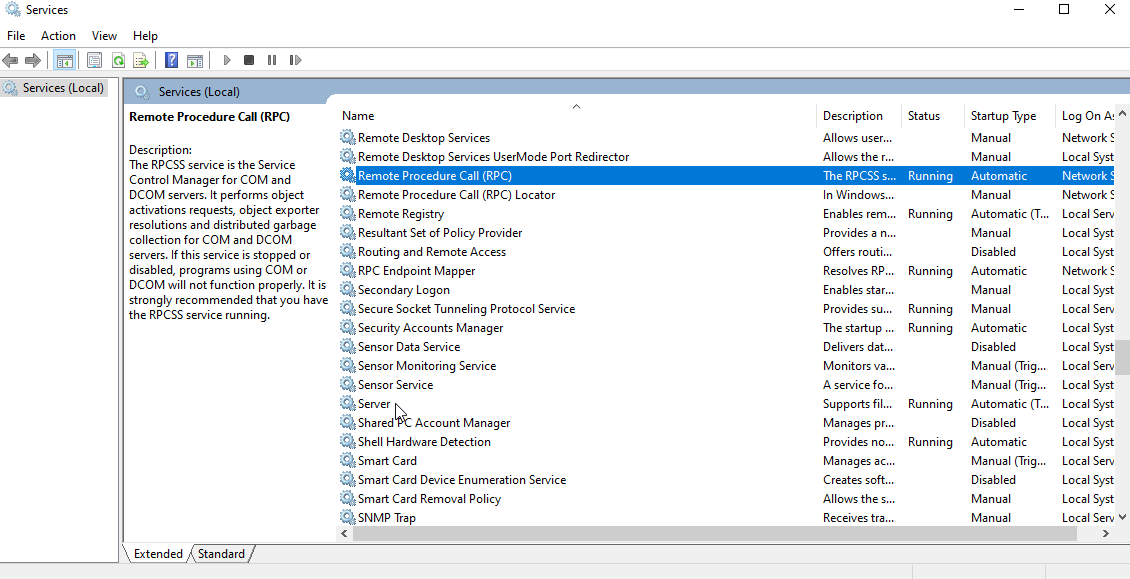Image resolution: width=1130 pixels, height=579 pixels.
Task: Click the Forward arrow toolbar icon
Action: coord(32,61)
